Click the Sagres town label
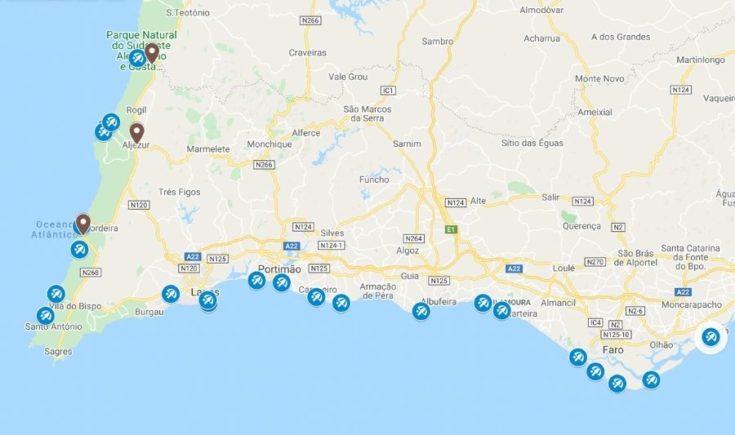 coord(59,351)
